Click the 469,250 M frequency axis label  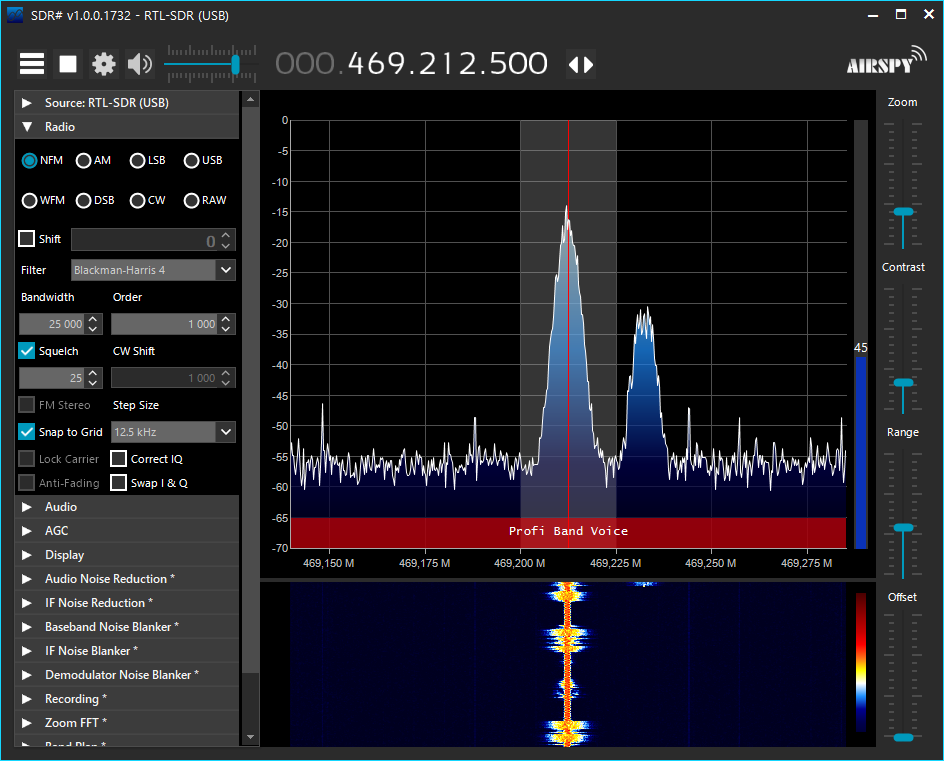tap(710, 563)
